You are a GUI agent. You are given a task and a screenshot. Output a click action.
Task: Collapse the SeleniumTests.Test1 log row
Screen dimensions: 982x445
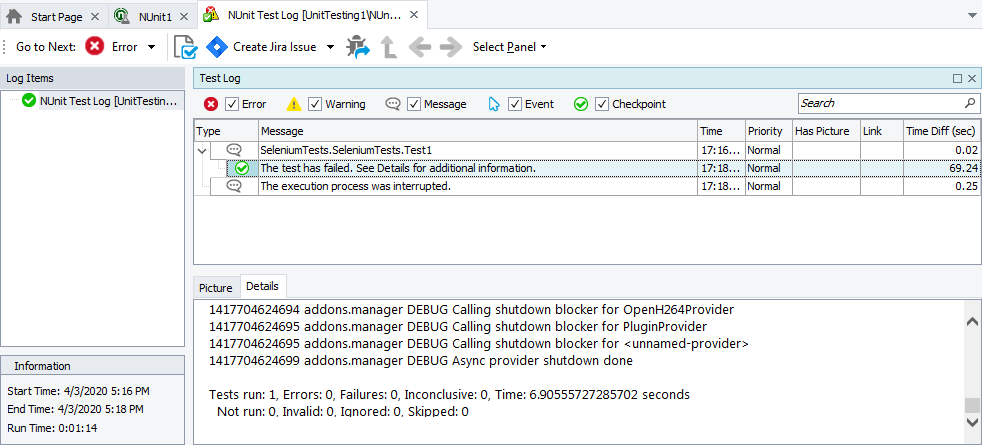point(203,150)
